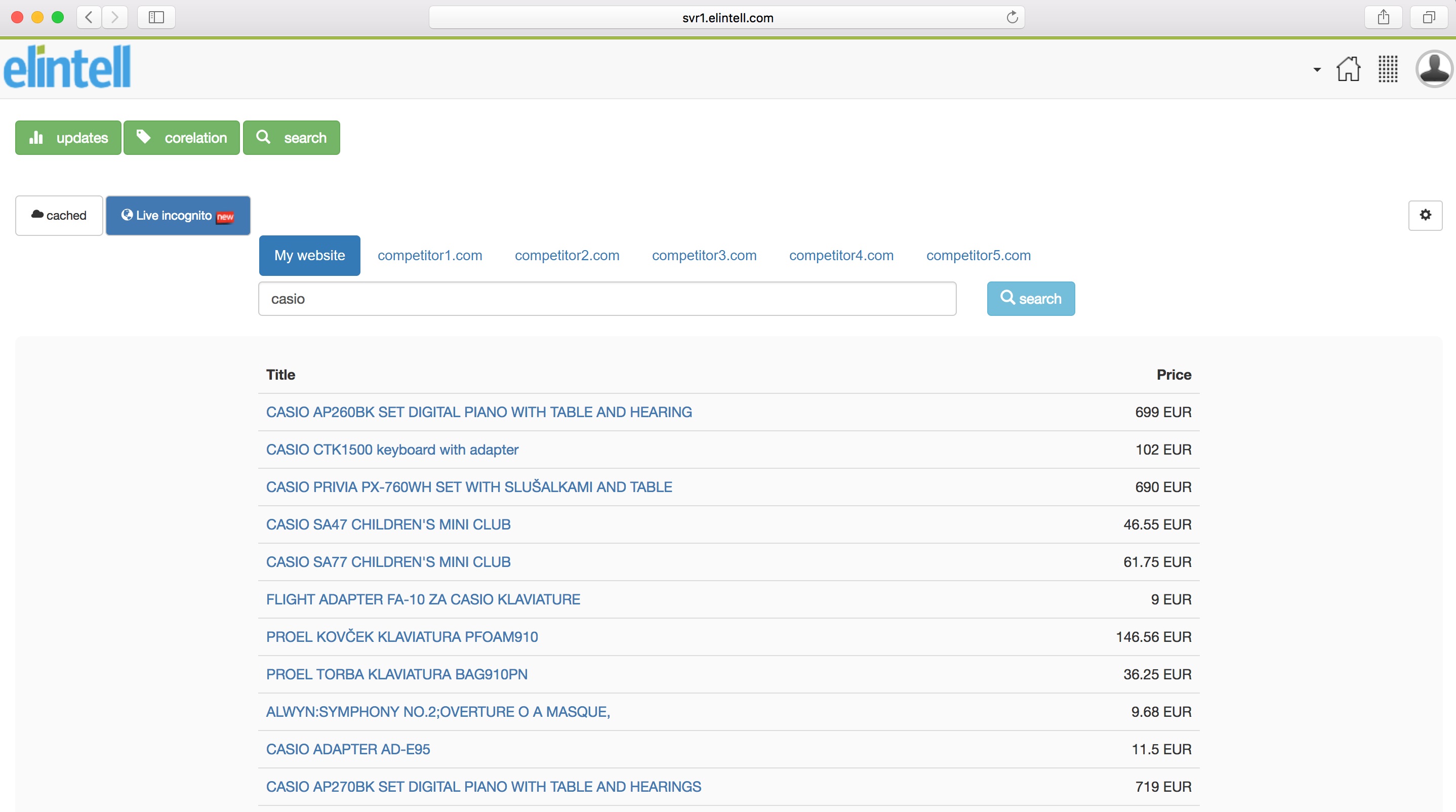
Task: Open the apps grid icon
Action: coord(1388,69)
